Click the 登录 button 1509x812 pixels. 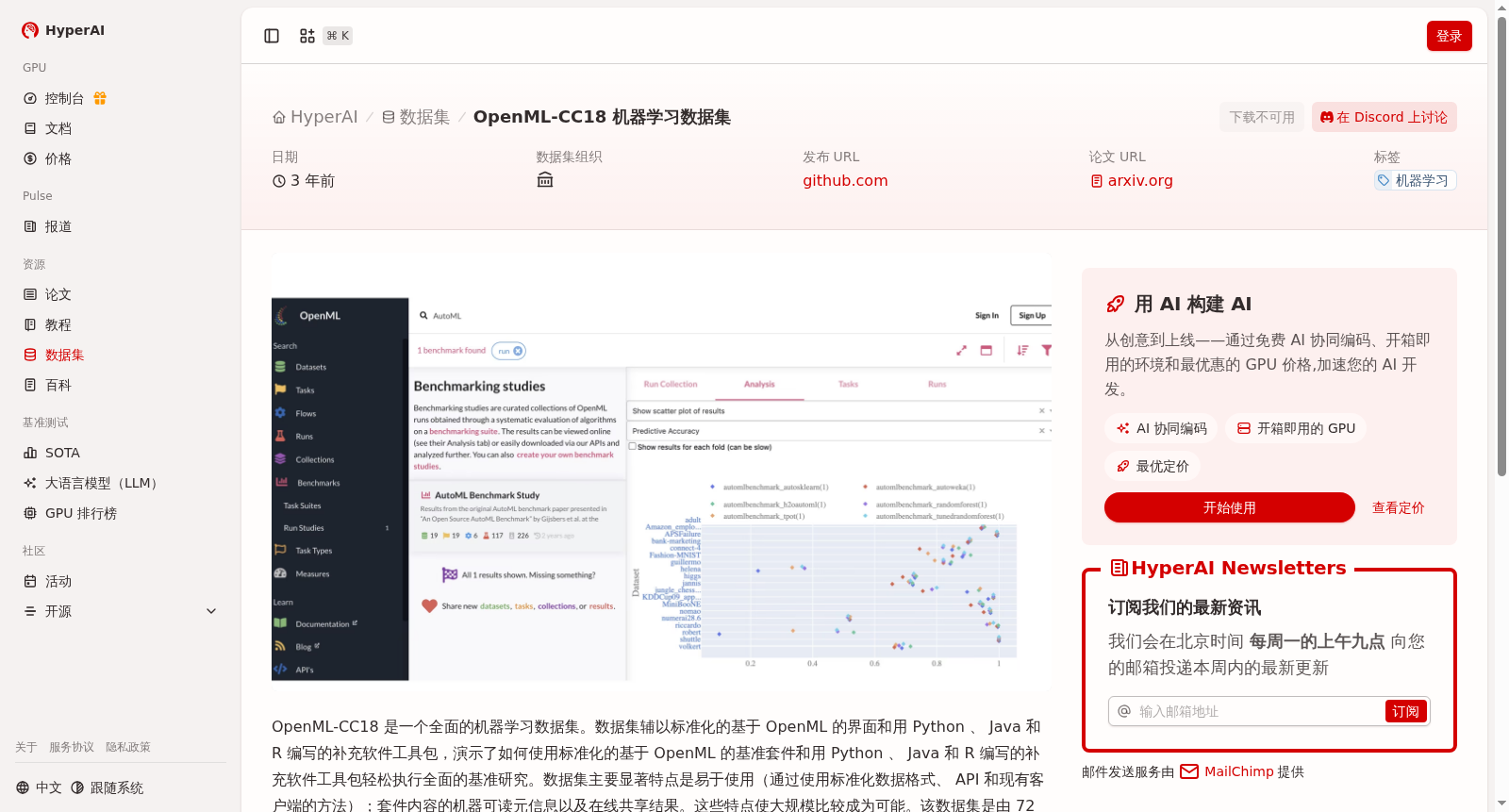1450,36
